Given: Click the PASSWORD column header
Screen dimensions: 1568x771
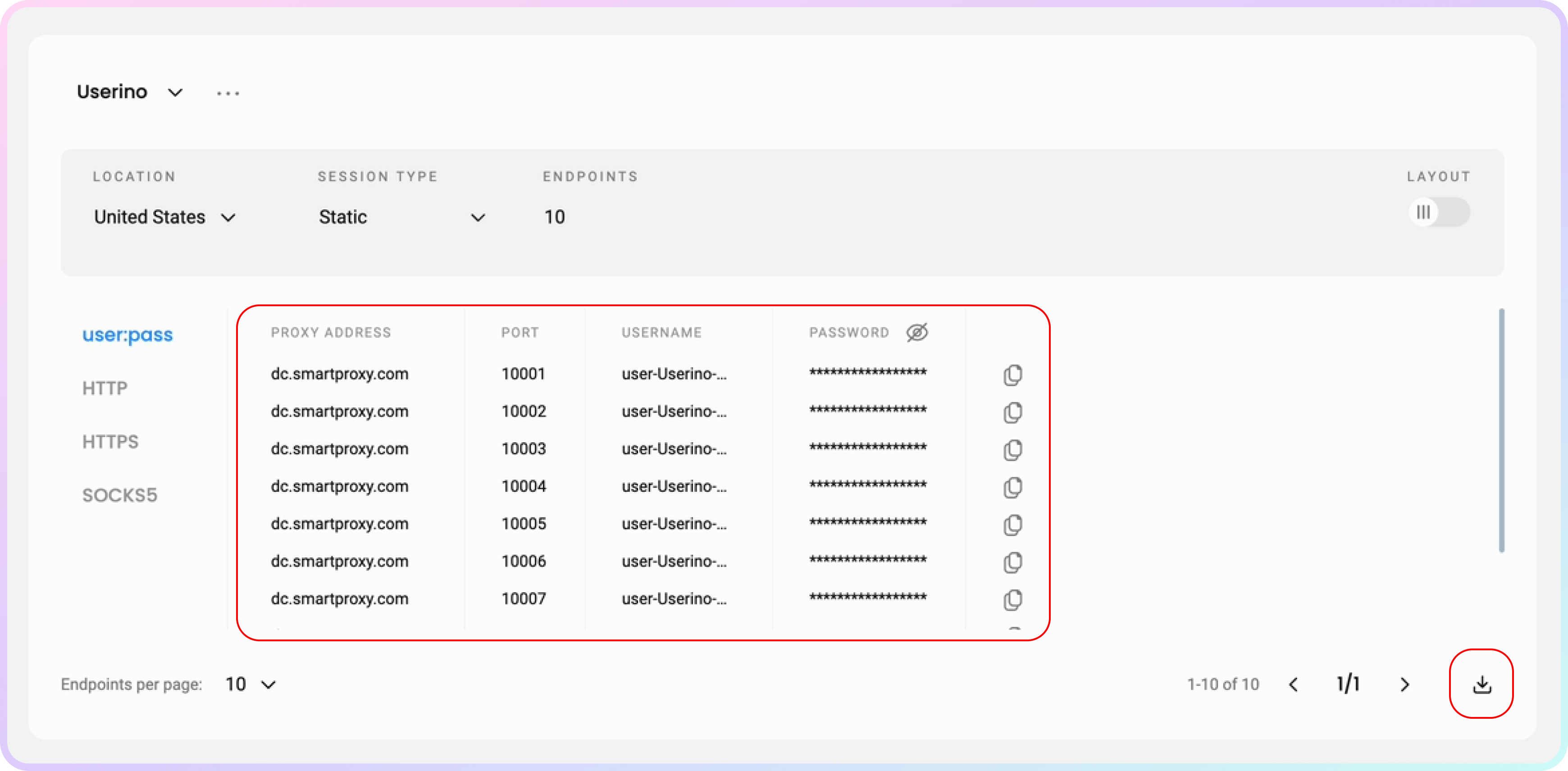Looking at the screenshot, I should coord(849,333).
